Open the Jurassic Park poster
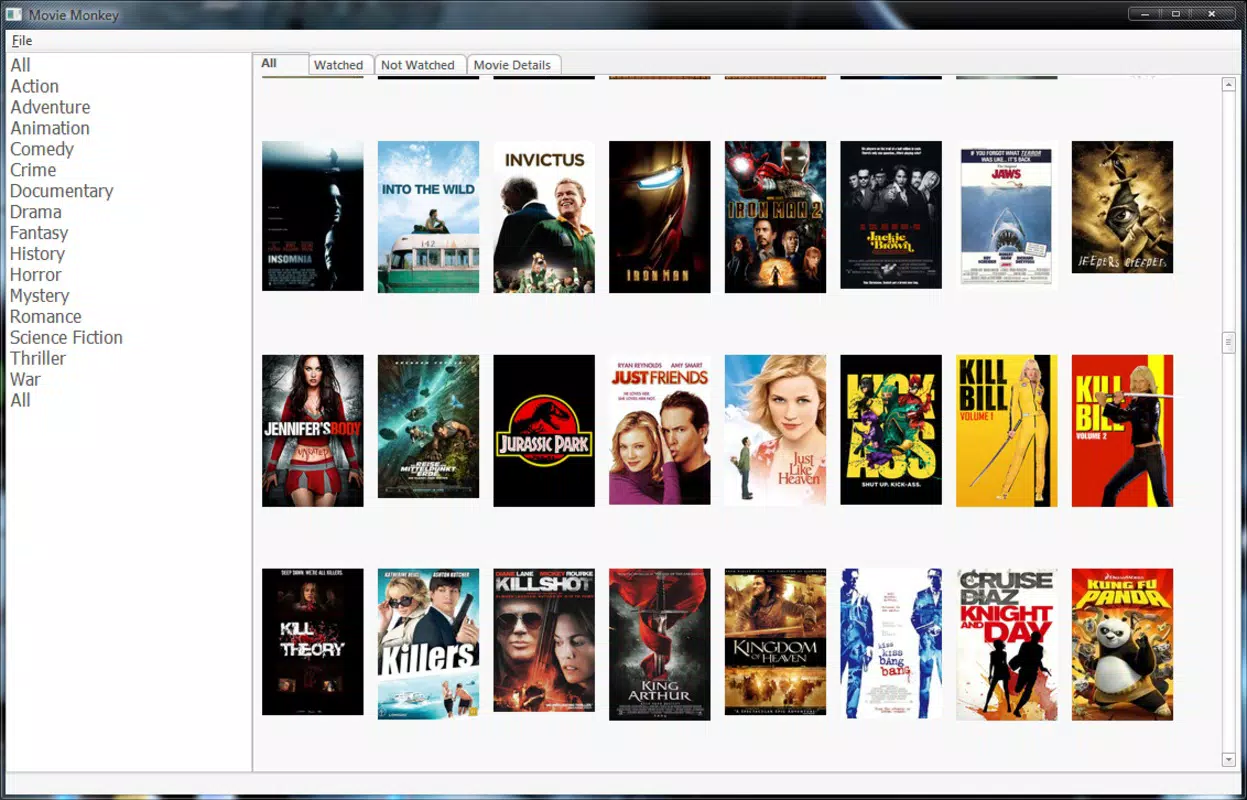 pos(544,431)
